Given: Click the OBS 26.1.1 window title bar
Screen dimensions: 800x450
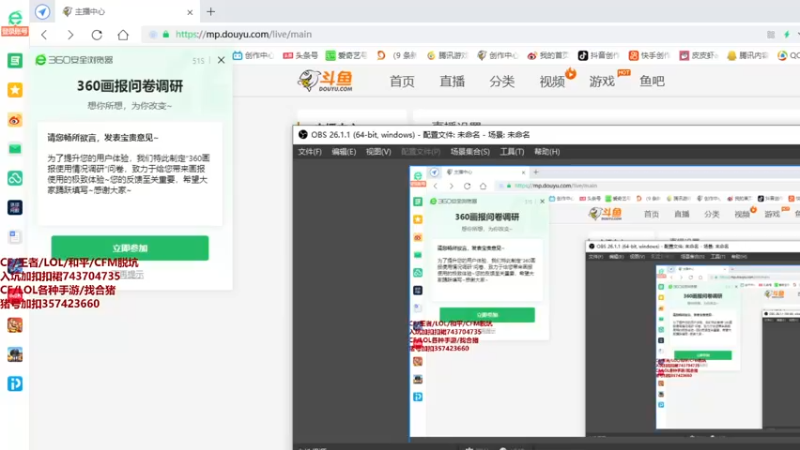Looking at the screenshot, I should click(546, 135).
